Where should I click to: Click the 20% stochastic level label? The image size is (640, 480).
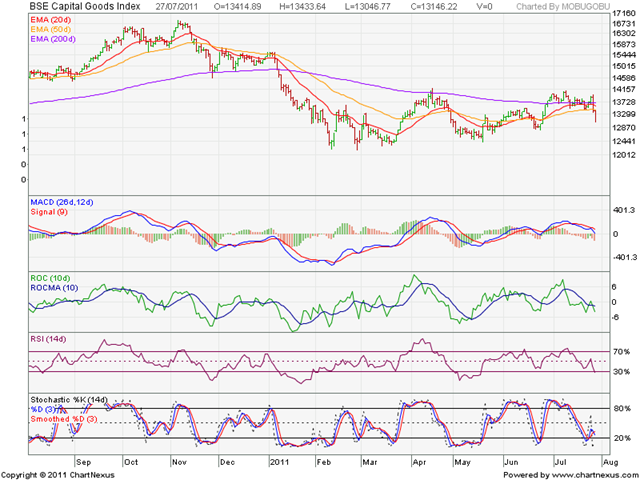click(622, 438)
